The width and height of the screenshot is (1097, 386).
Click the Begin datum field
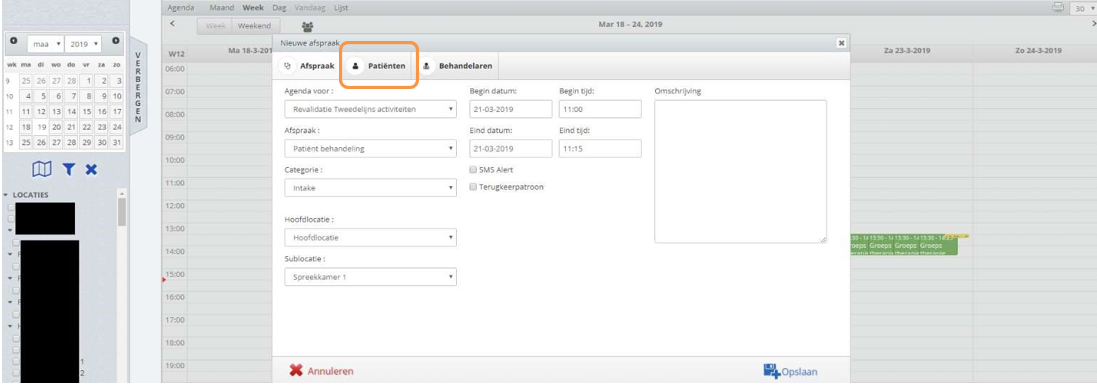click(x=511, y=109)
